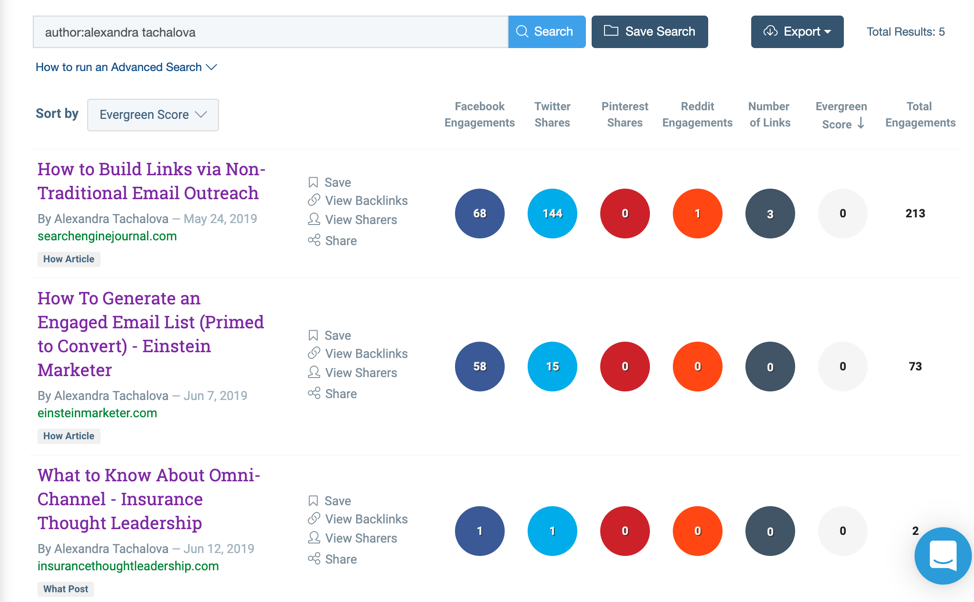Sort by Twitter Shares column header
The width and height of the screenshot is (974, 602).
(x=552, y=115)
